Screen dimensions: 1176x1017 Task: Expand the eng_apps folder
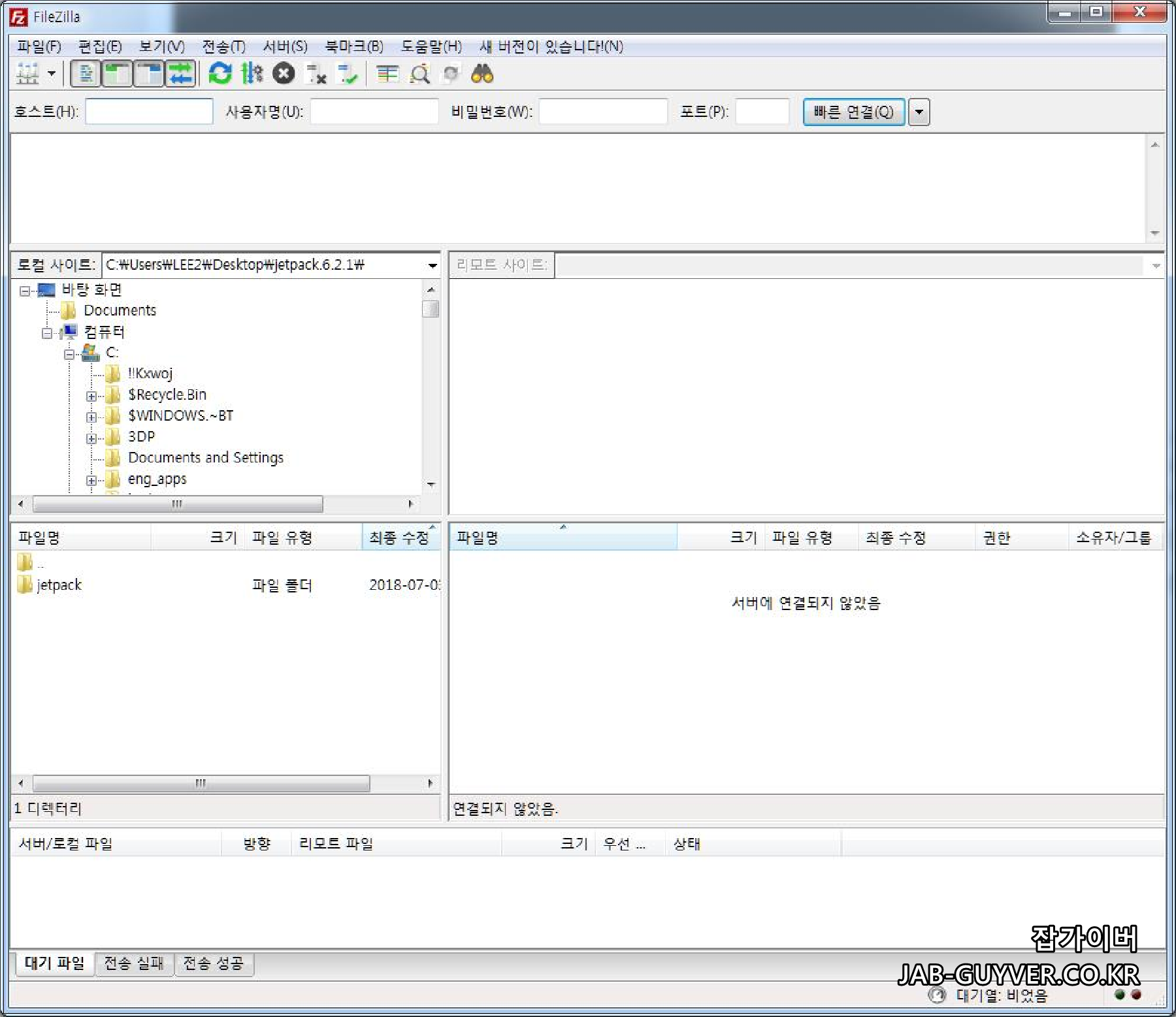point(91,480)
